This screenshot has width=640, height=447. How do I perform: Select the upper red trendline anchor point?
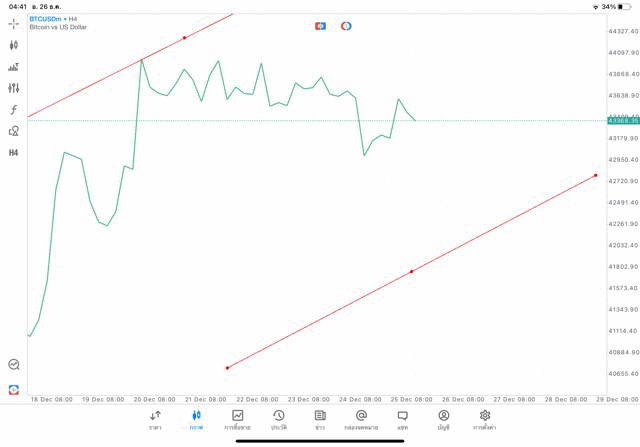tap(185, 38)
